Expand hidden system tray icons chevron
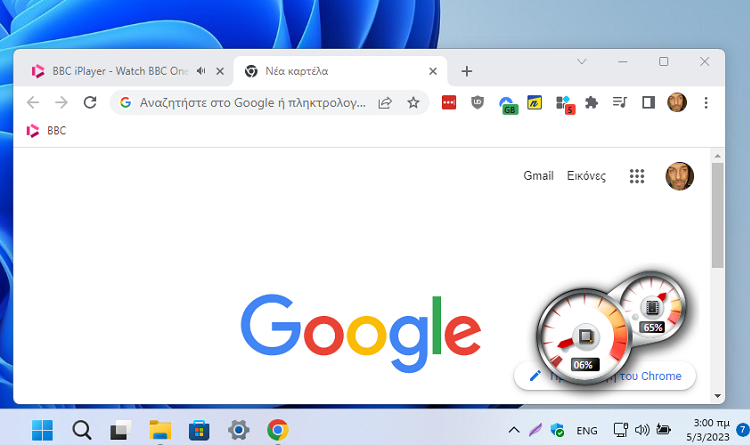 (514, 430)
